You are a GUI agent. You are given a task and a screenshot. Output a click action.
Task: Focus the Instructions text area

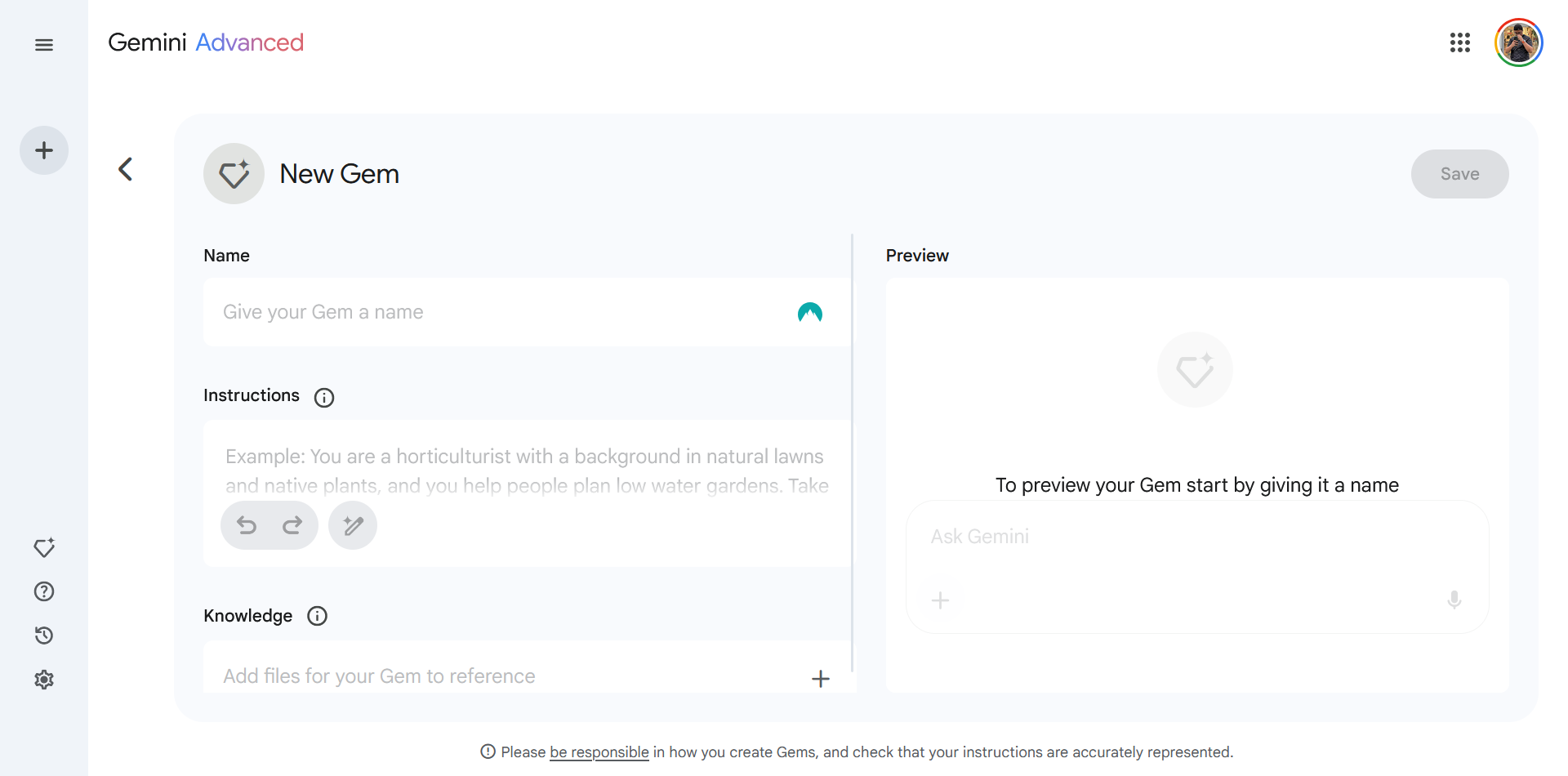527,471
